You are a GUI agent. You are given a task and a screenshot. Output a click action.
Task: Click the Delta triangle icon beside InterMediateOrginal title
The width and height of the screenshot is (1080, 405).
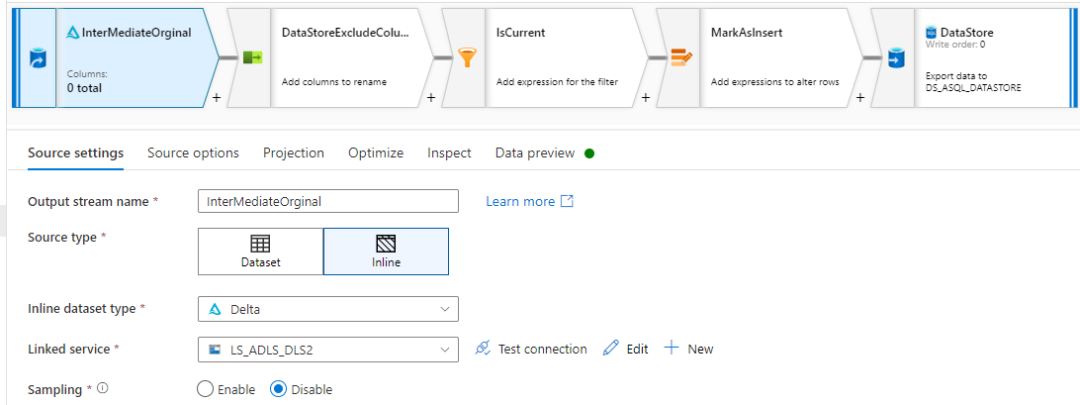(73, 32)
